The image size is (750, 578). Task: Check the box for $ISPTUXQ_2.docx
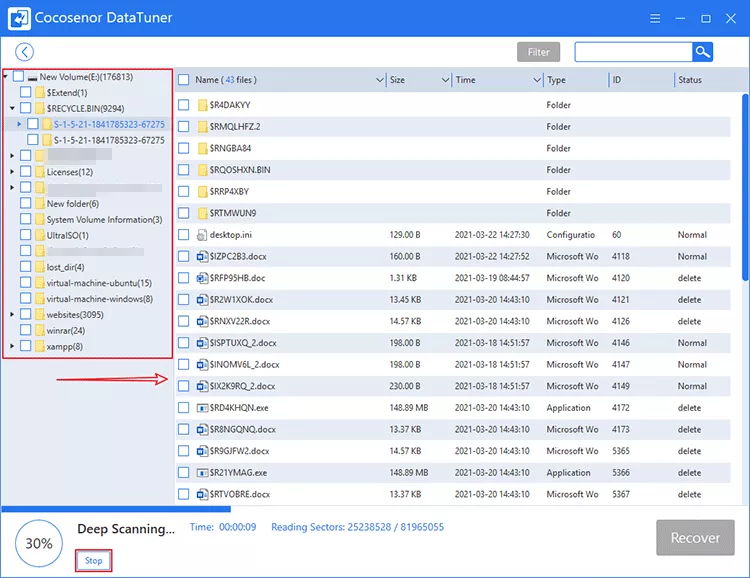tap(184, 343)
